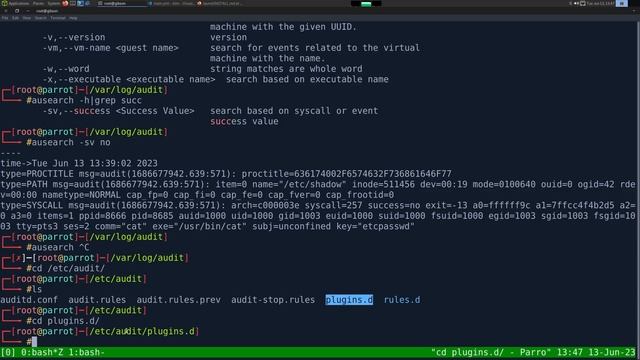The image size is (640, 360).
Task: Click '-vm,--vm-name <guest name>' option text
Action: point(110,48)
